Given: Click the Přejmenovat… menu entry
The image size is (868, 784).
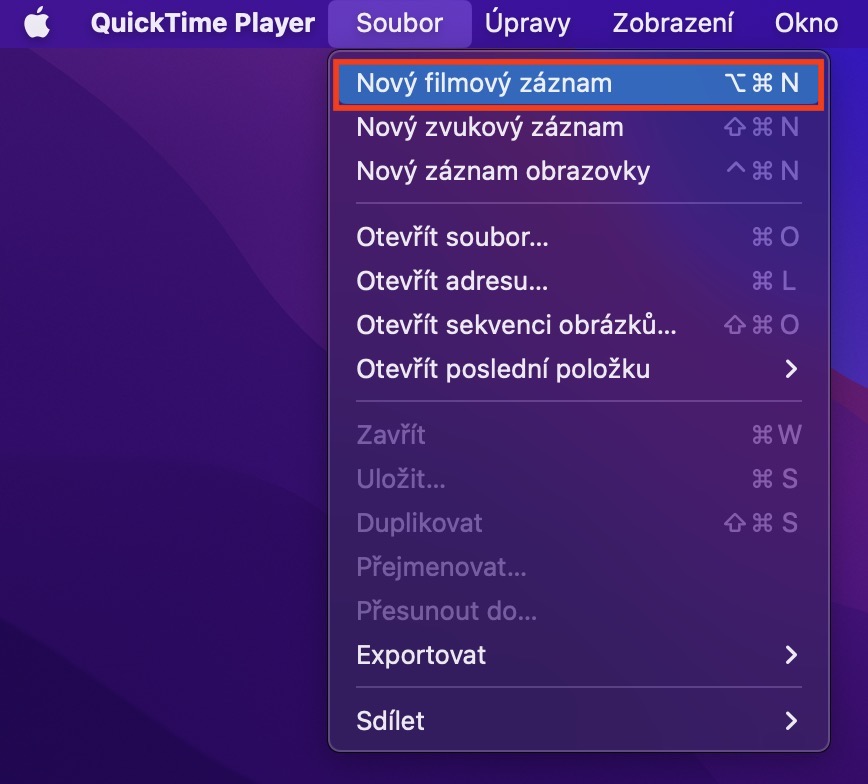Looking at the screenshot, I should tap(441, 567).
